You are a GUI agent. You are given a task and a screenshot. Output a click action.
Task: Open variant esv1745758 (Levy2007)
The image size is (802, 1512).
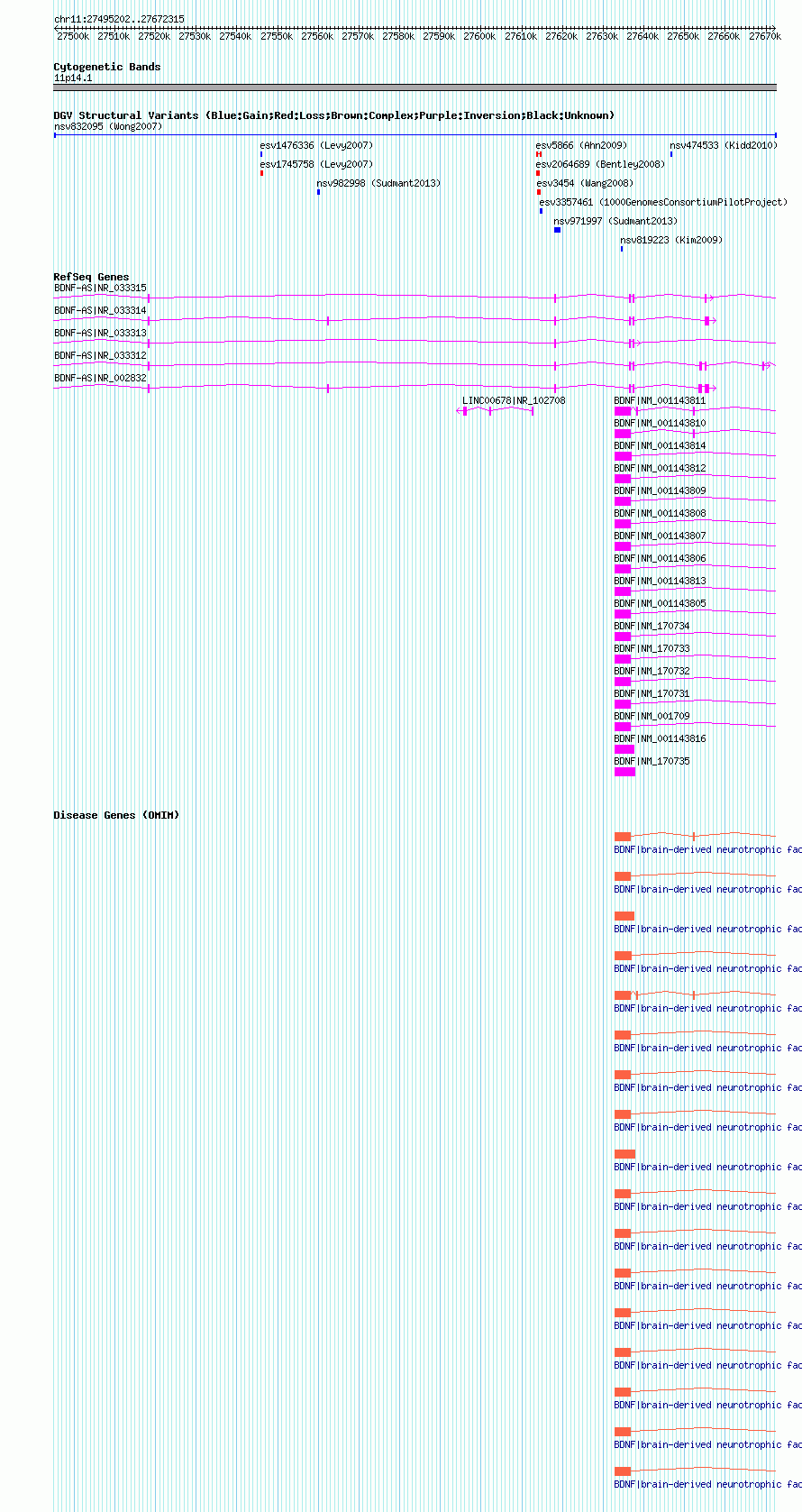pos(316,164)
